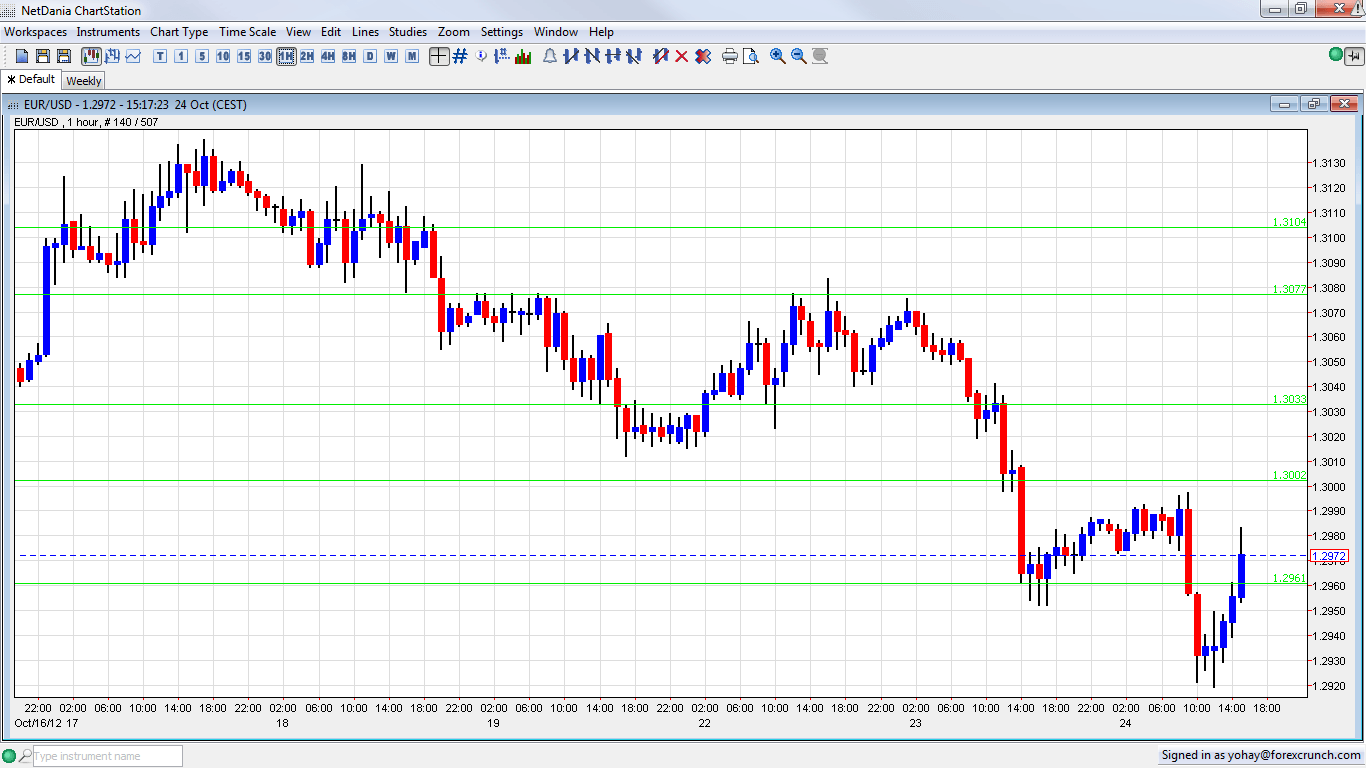
Task: Select the Tick (T) time scale
Action: coord(160,56)
